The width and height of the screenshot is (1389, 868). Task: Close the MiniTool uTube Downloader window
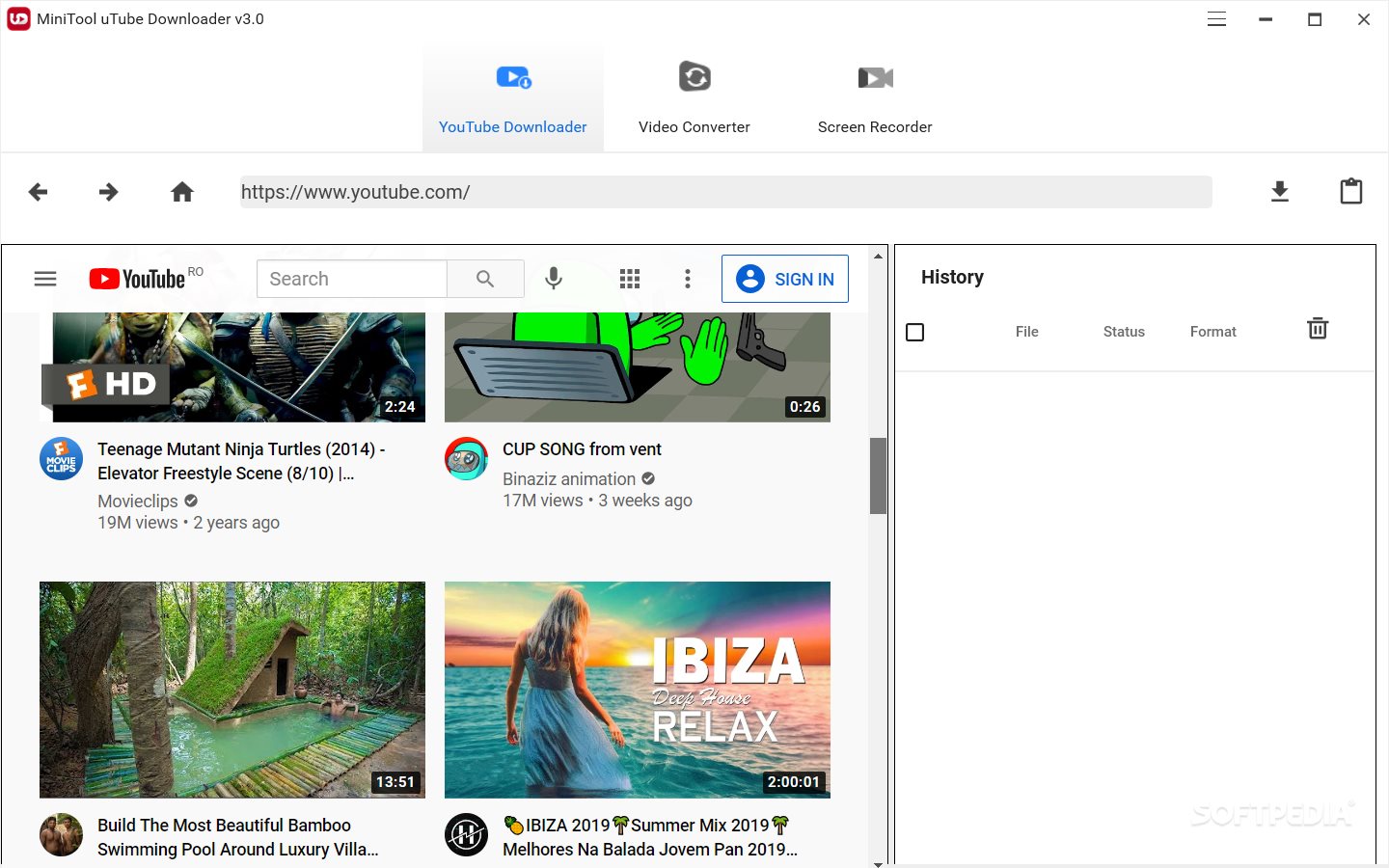[x=1364, y=19]
